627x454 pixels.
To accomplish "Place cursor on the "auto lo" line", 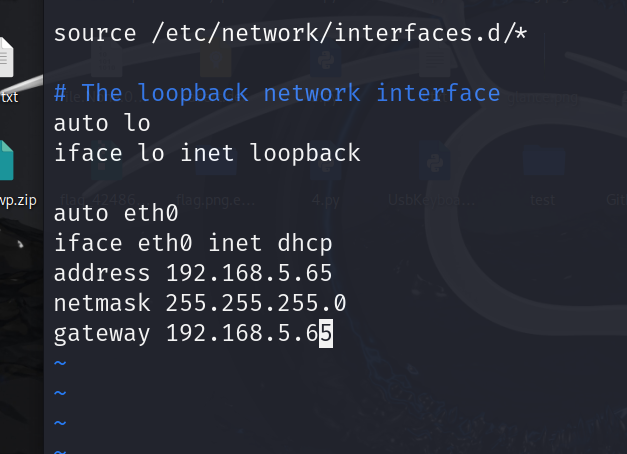I will click(x=102, y=123).
